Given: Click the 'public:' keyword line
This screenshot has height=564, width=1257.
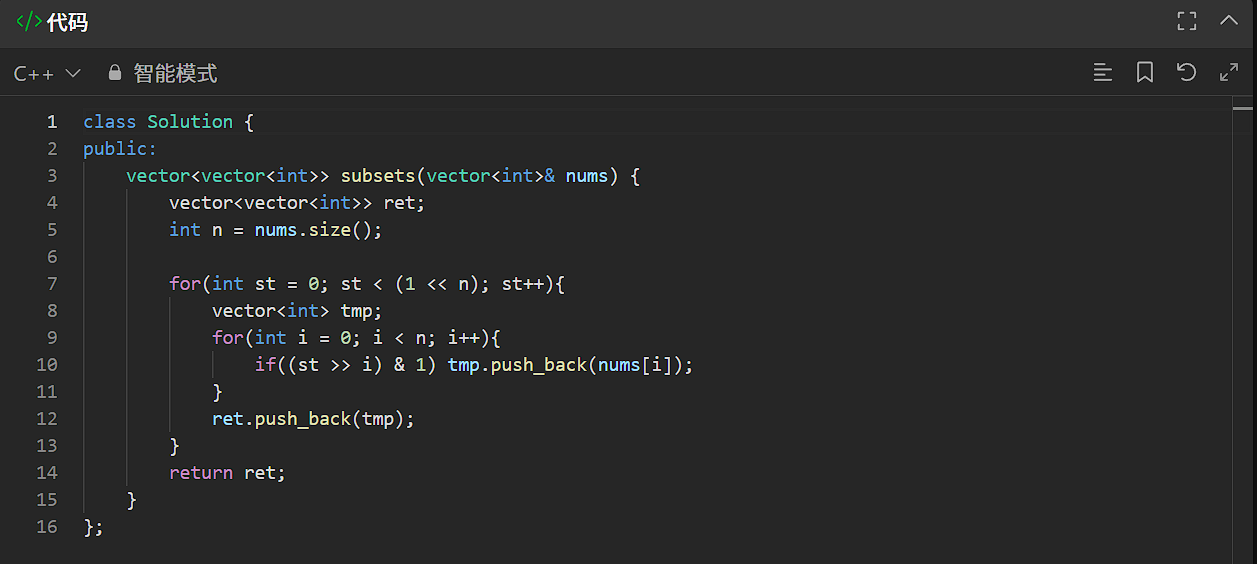Looking at the screenshot, I should (x=120, y=149).
